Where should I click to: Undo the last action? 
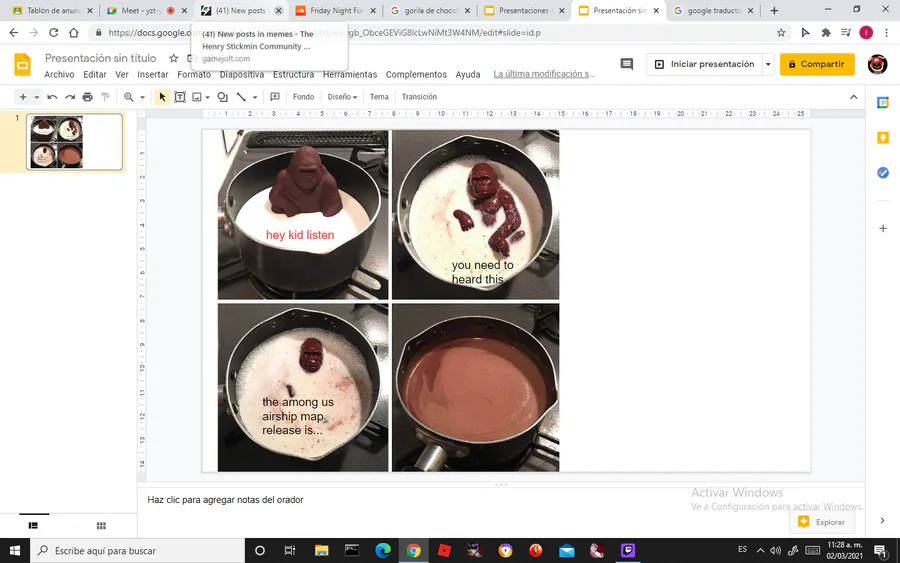(x=52, y=97)
